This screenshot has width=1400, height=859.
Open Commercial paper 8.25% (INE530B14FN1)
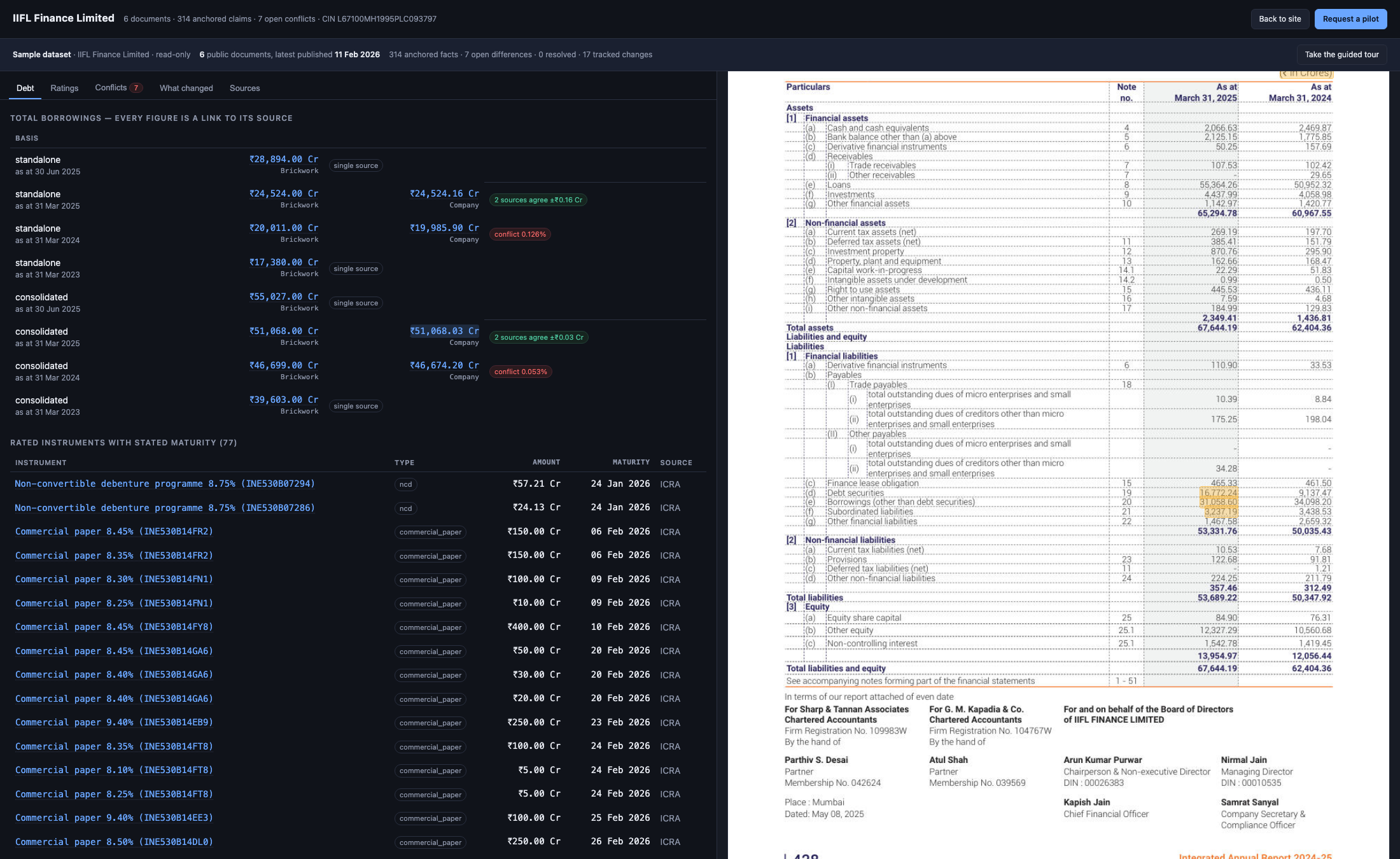coord(114,603)
